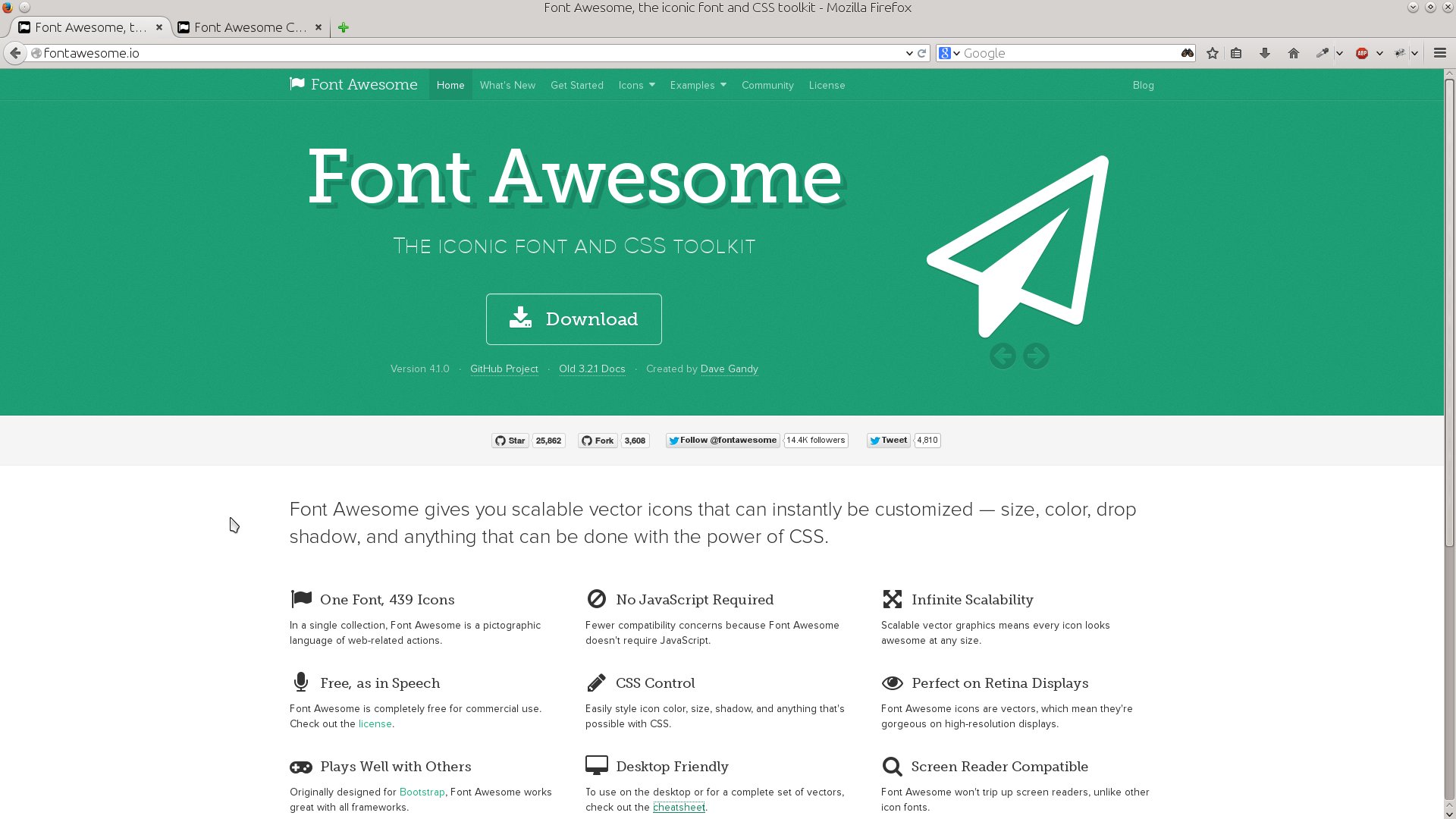Show the previous carousel icon arrow
Image resolution: width=1456 pixels, height=819 pixels.
tap(1003, 356)
